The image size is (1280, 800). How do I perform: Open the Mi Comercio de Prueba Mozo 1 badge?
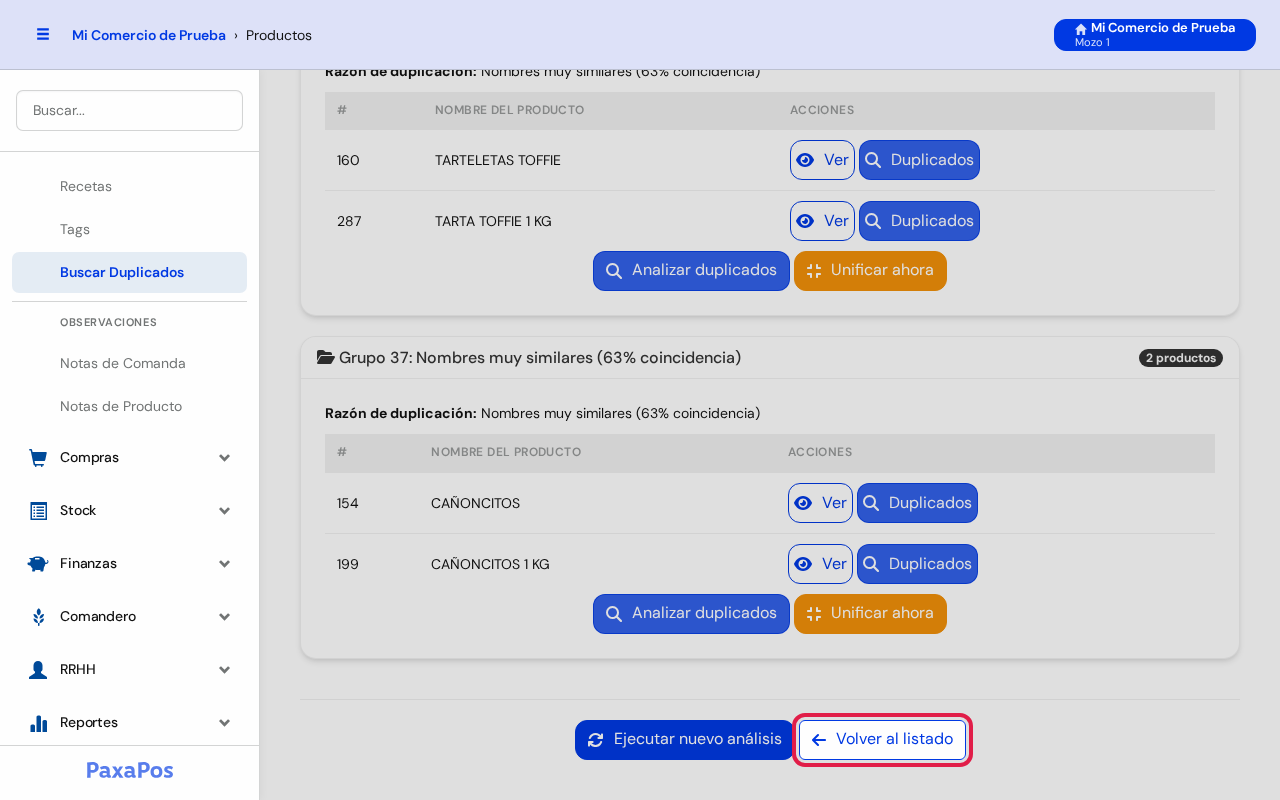(x=1155, y=35)
